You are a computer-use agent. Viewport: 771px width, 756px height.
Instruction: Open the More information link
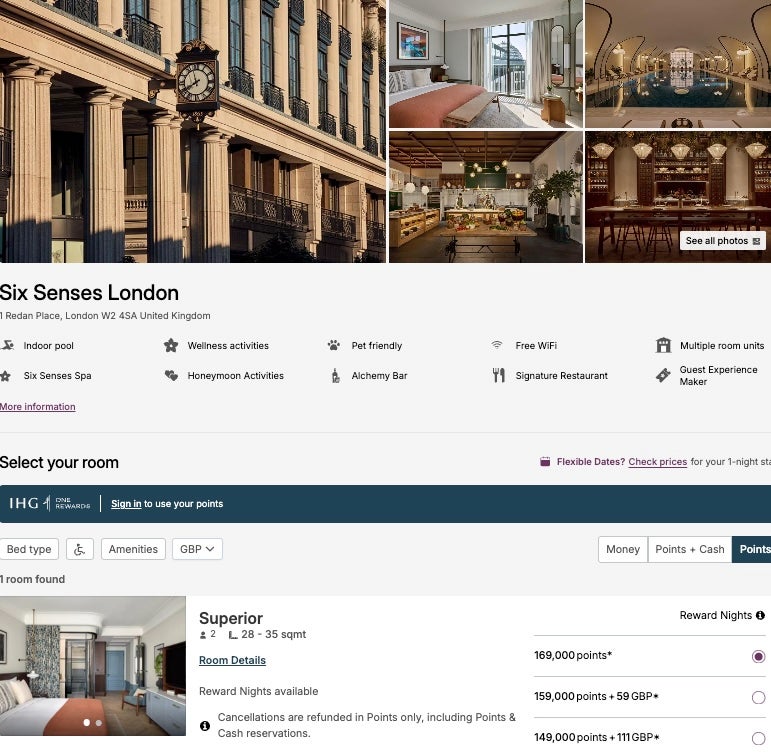[38, 407]
